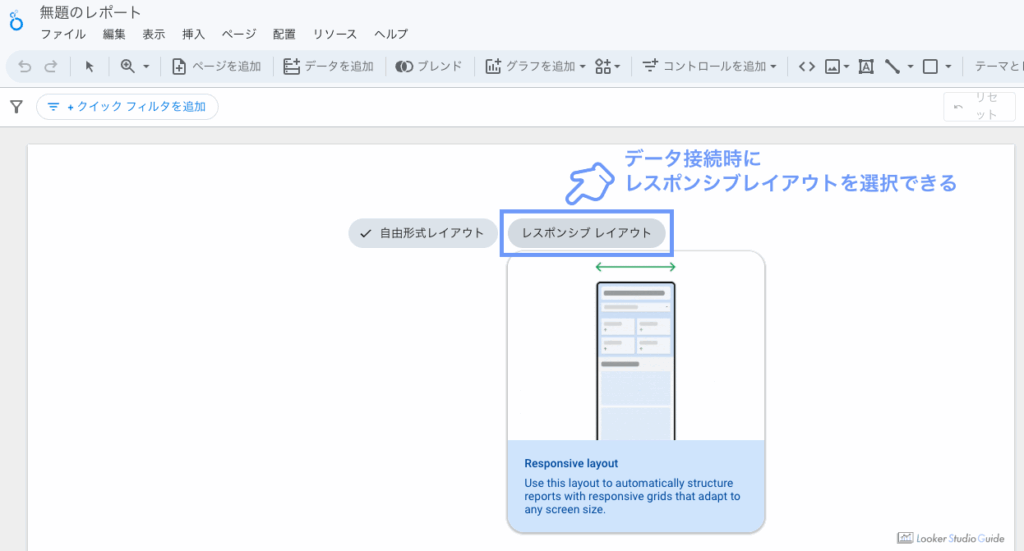The height and width of the screenshot is (551, 1024).
Task: Click the 無題のレポート report title
Action: tap(90, 12)
